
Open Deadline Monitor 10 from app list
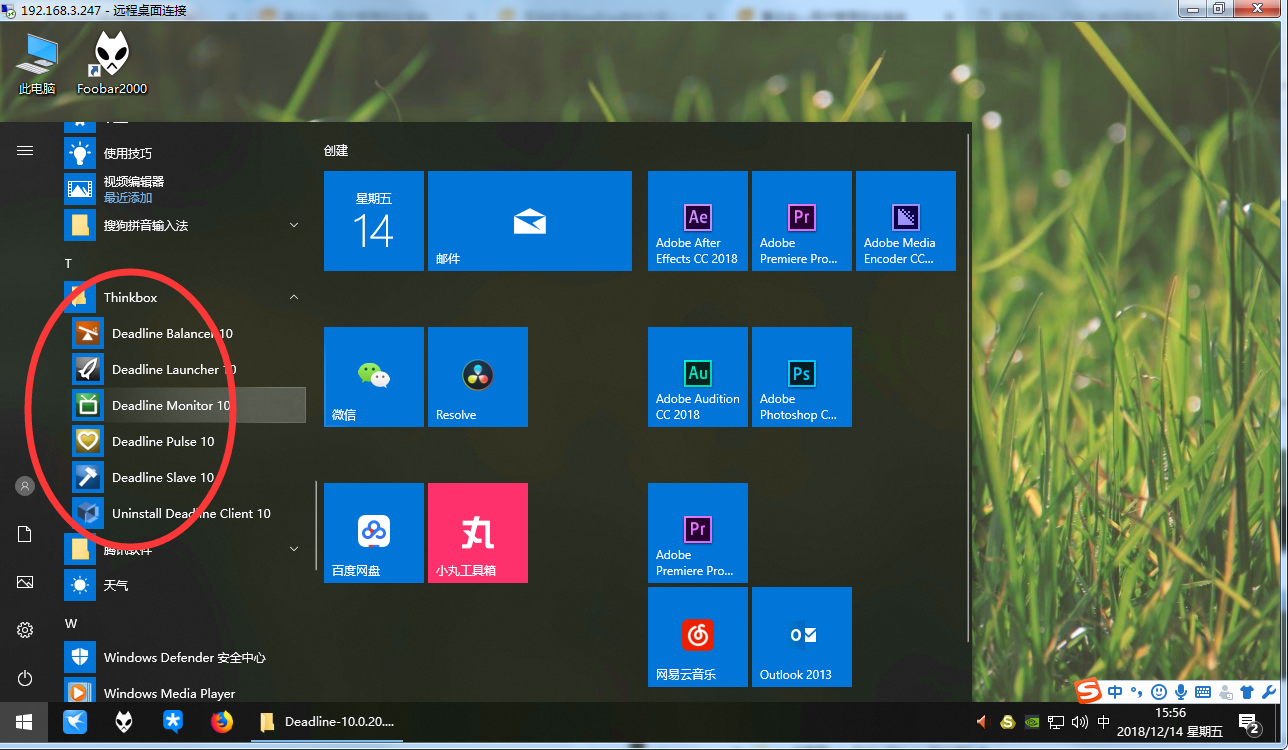(170, 405)
